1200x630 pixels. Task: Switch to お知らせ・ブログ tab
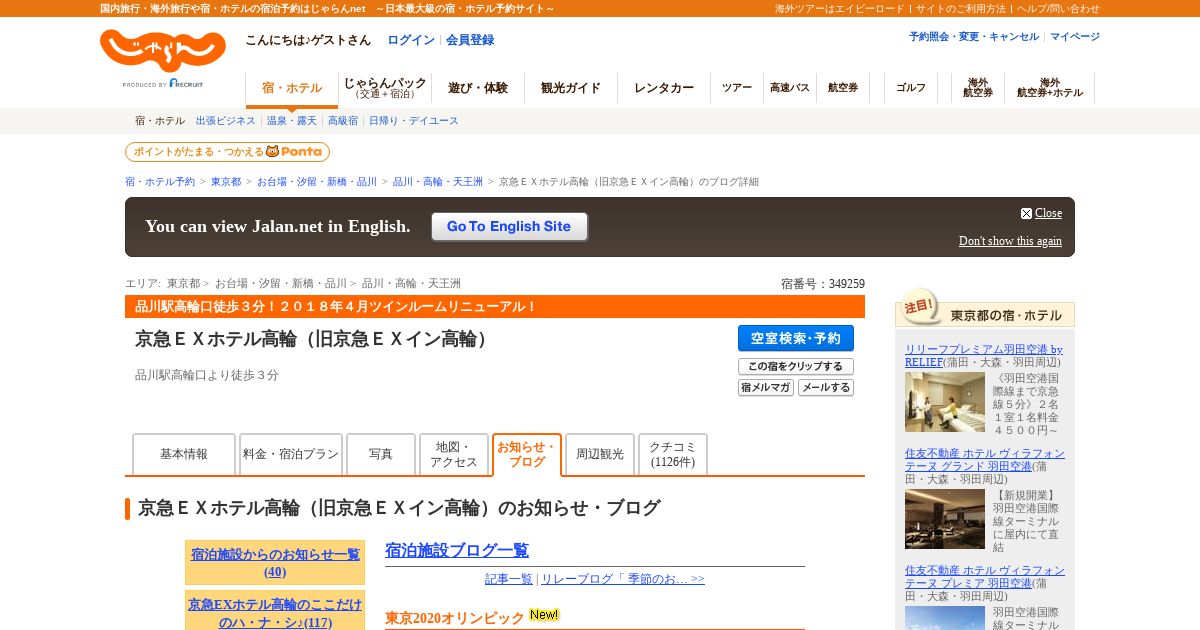(x=527, y=454)
